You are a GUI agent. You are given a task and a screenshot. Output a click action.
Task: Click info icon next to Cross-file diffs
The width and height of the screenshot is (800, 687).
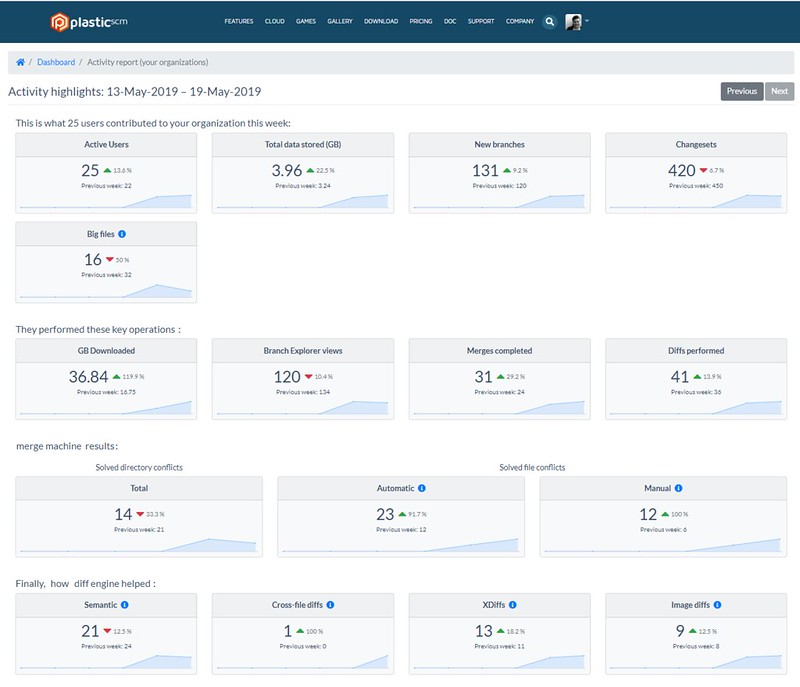[x=330, y=605]
